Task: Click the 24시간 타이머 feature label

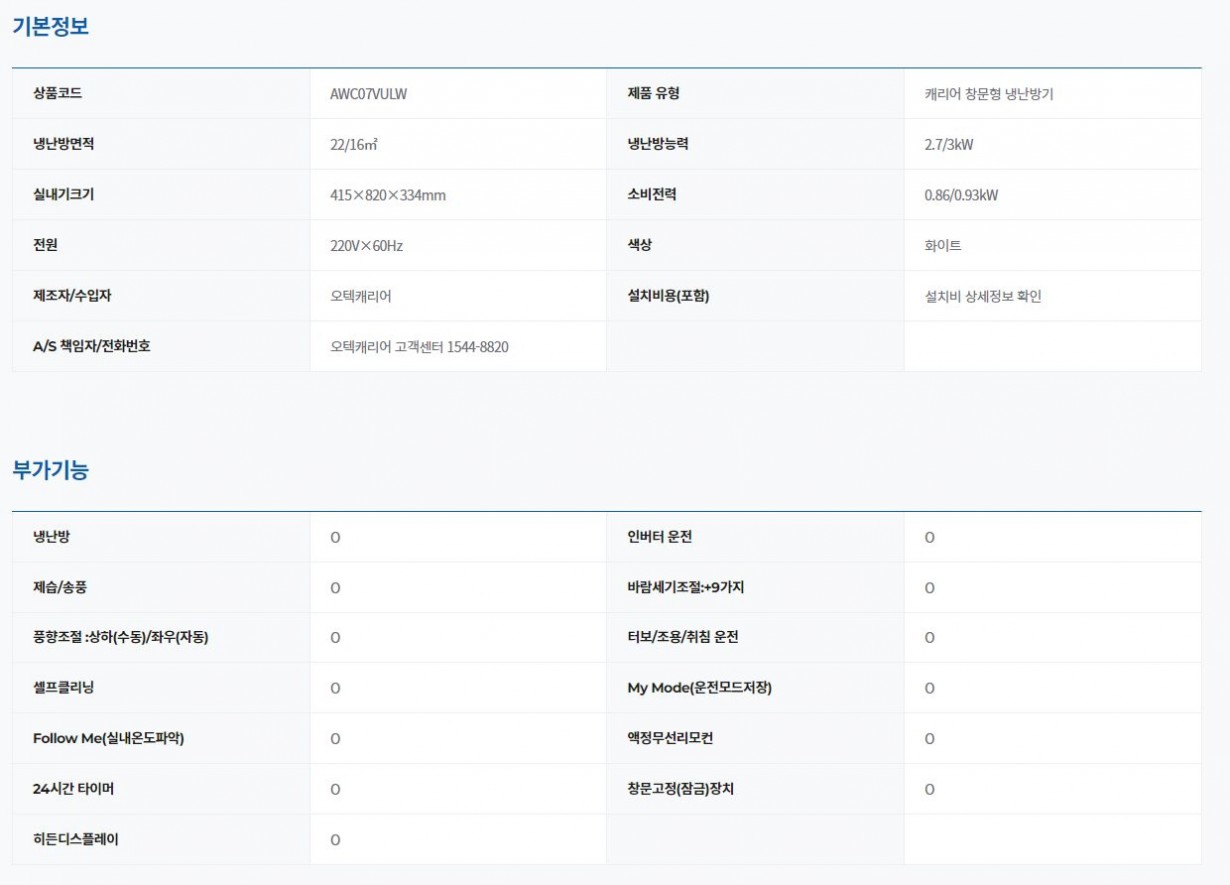Action: click(x=73, y=789)
